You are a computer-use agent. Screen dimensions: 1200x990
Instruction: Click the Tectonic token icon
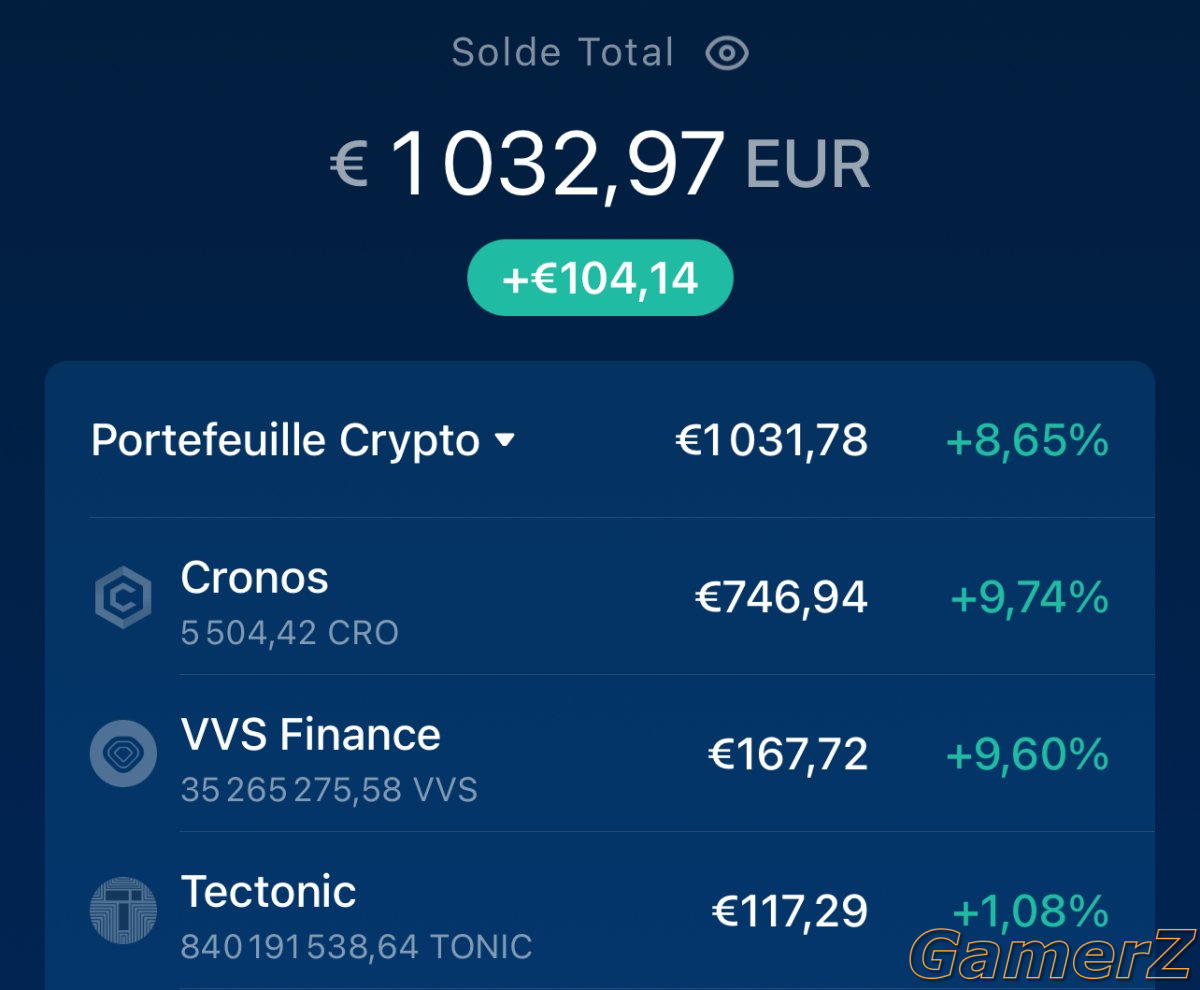(123, 911)
